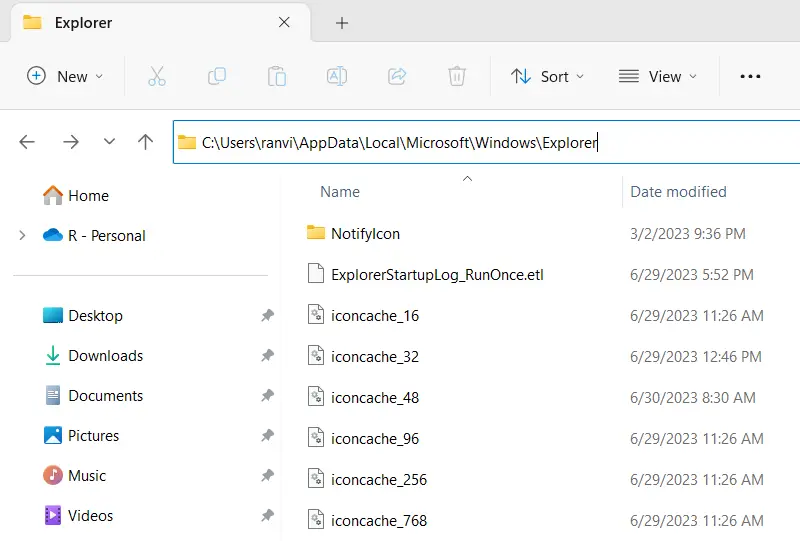This screenshot has height=541, width=800.
Task: Open Home in the navigation pane
Action: 76,195
